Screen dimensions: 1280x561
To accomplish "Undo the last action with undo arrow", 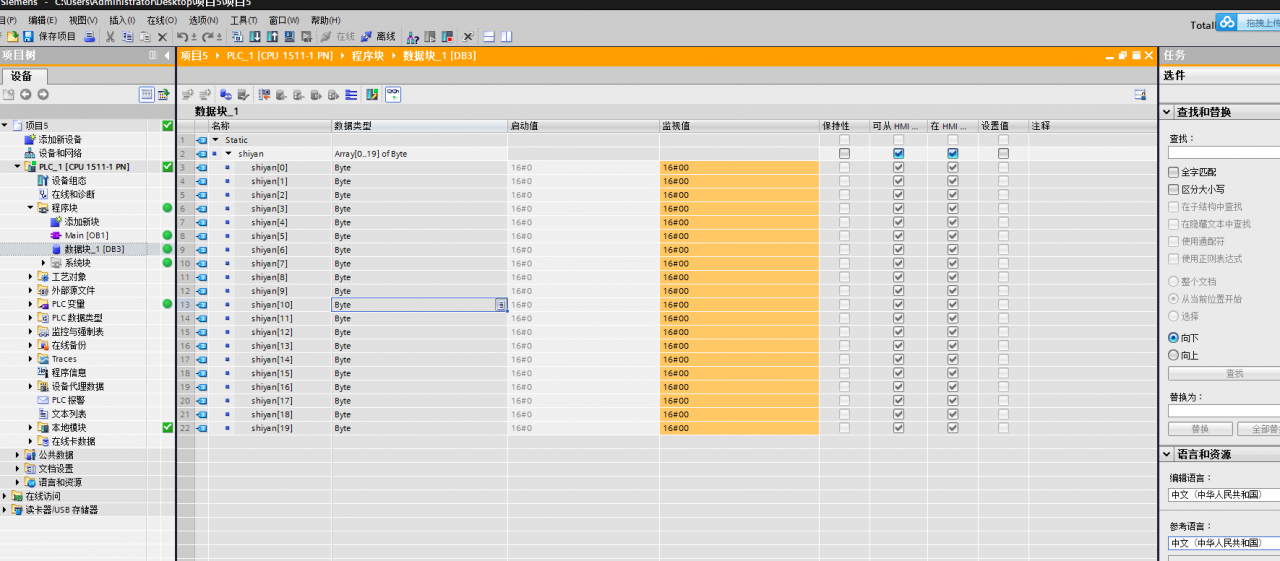I will click(183, 36).
